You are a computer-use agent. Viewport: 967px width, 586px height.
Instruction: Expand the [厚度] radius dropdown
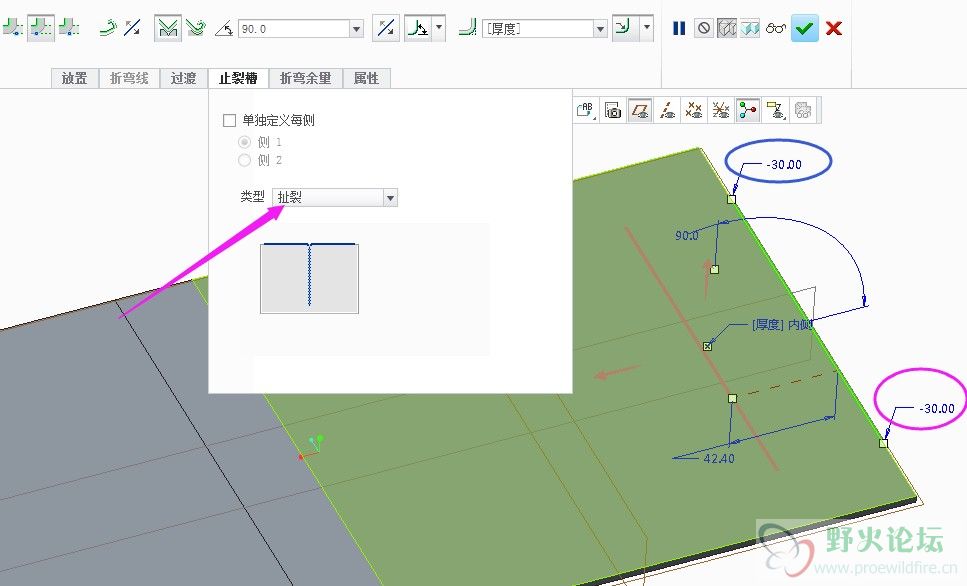[600, 29]
